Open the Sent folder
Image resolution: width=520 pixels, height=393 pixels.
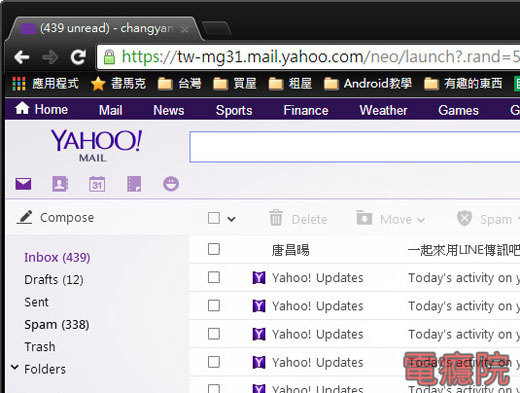[36, 302]
